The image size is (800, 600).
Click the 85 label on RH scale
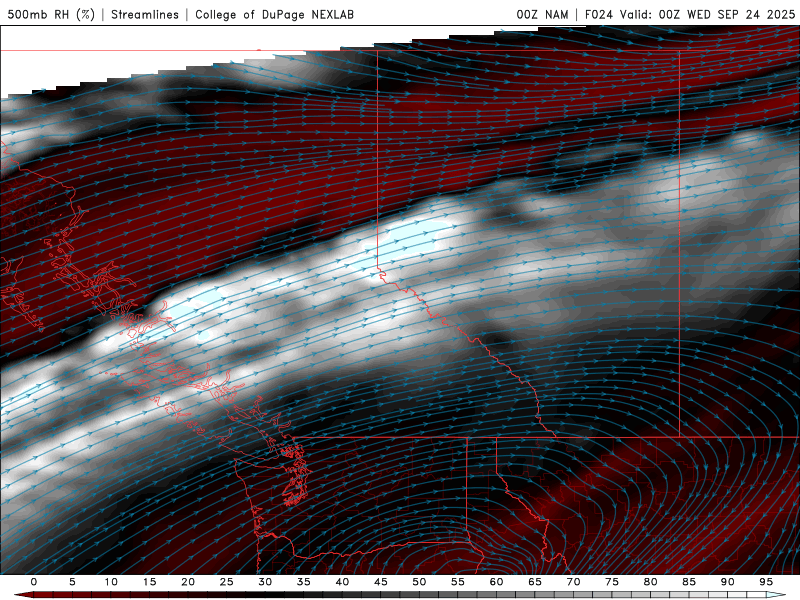(x=689, y=582)
